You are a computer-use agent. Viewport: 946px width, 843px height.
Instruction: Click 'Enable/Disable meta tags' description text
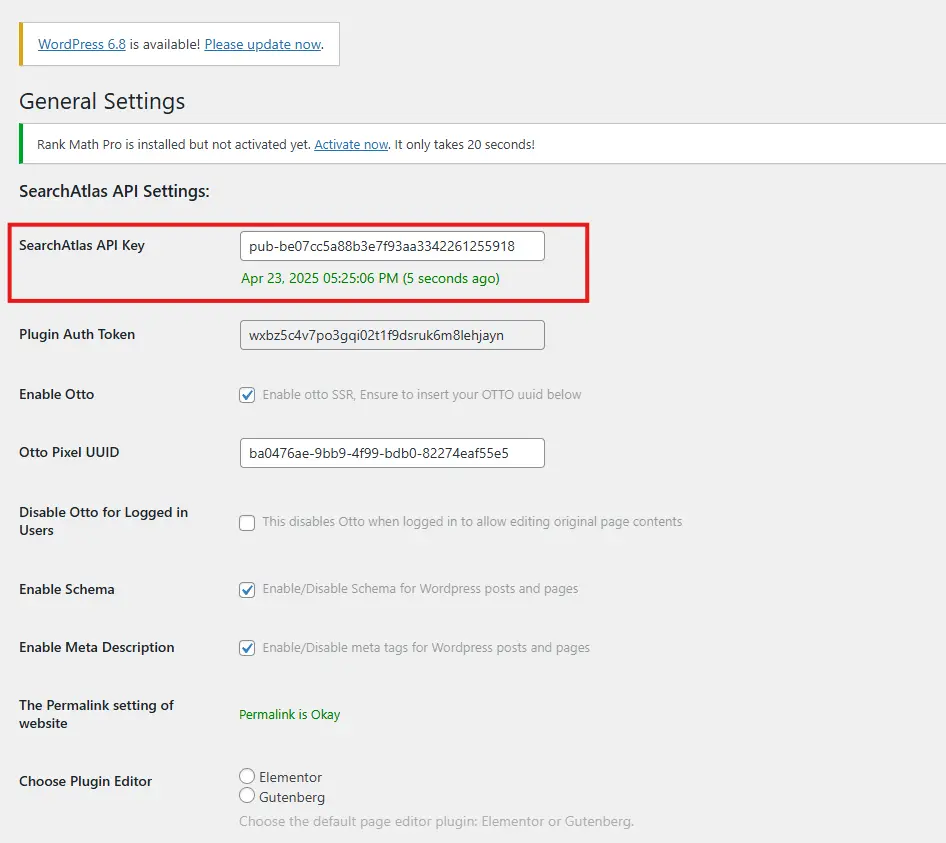pyautogui.click(x=426, y=648)
